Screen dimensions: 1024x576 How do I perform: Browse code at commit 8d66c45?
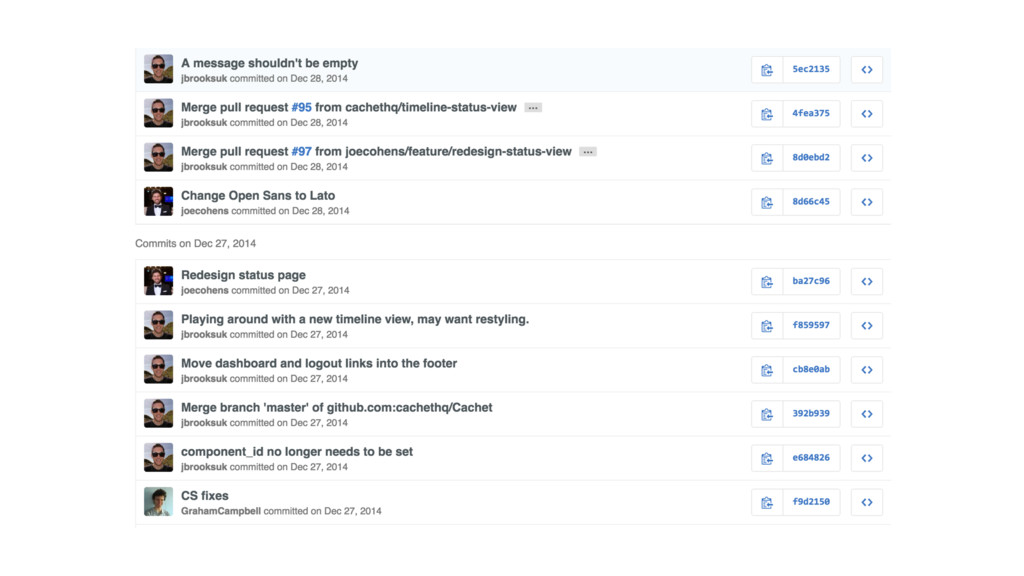pos(867,202)
